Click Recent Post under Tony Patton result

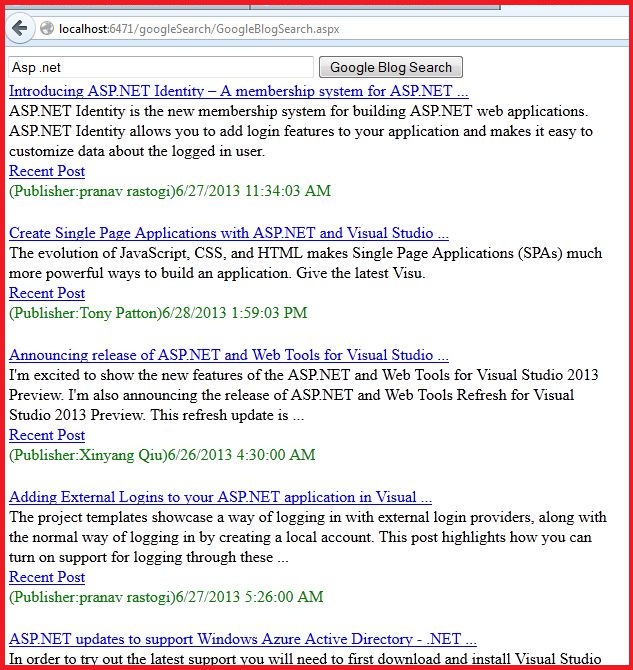click(x=47, y=293)
